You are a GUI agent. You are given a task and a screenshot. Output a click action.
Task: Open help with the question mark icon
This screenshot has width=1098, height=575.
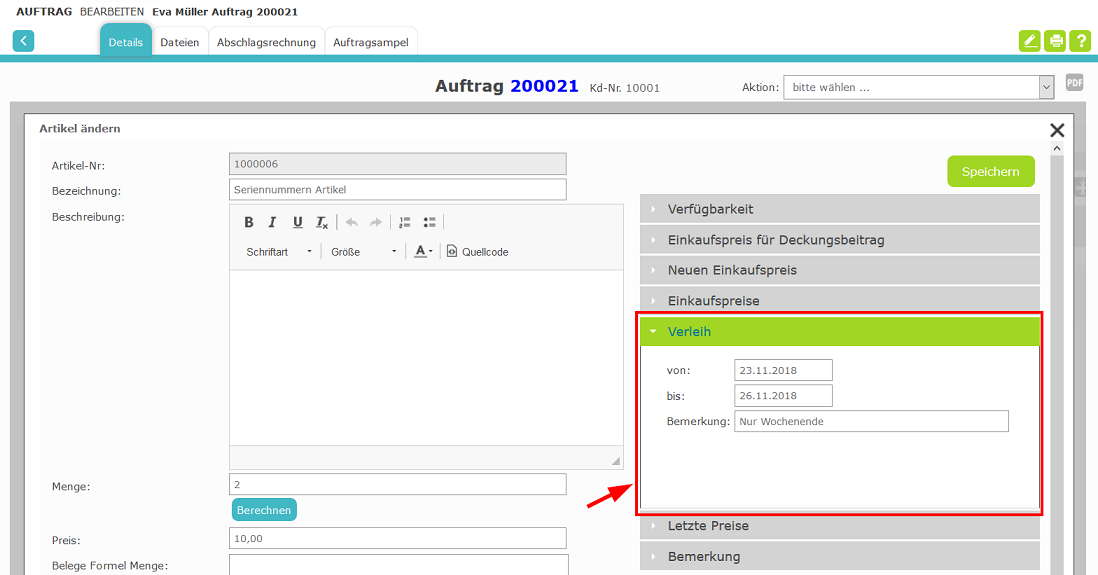[1080, 41]
